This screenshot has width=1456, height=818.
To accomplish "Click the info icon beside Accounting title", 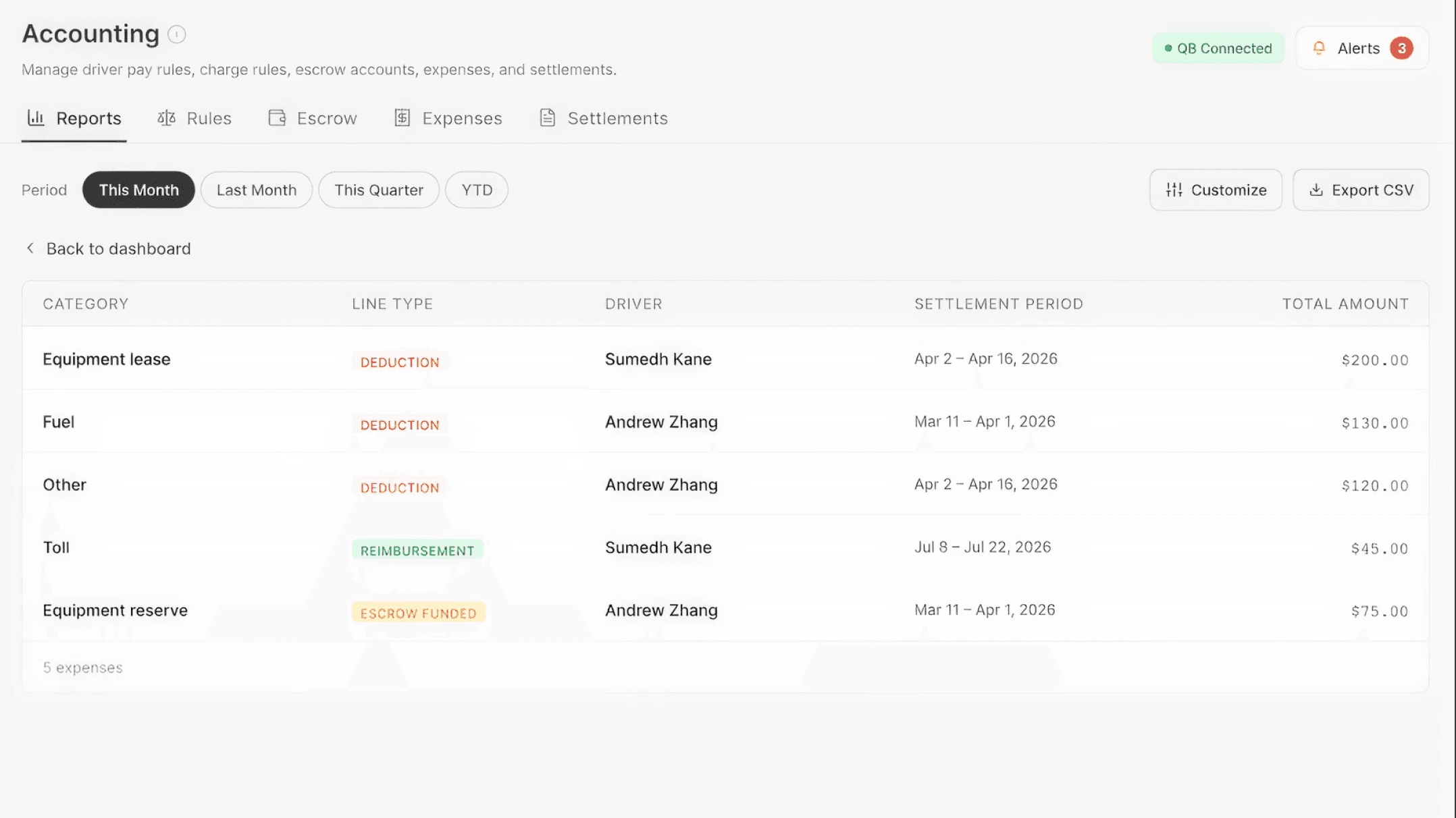I will point(176,34).
